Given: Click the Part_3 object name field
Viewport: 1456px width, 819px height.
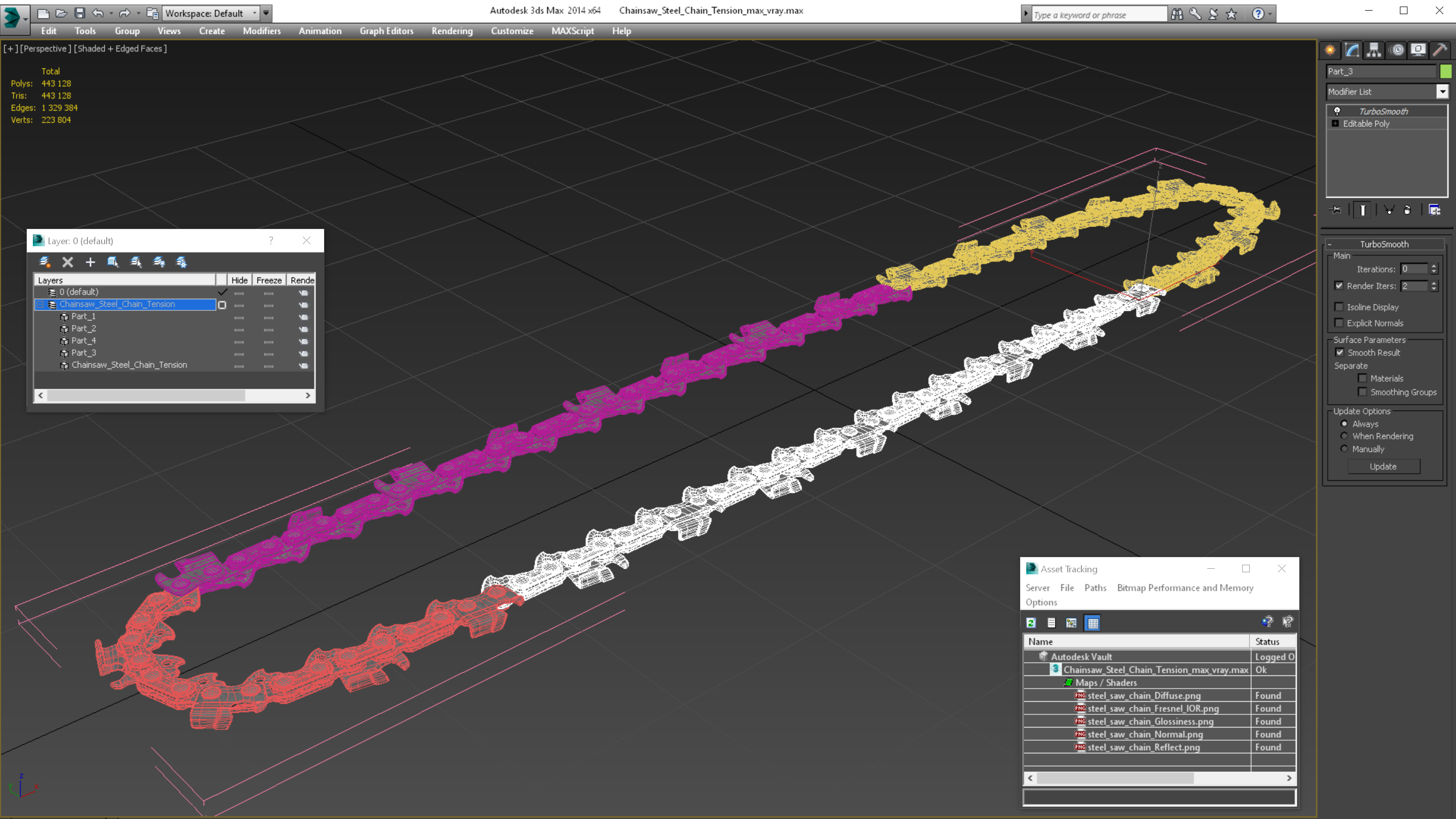Looking at the screenshot, I should pos(1381,71).
